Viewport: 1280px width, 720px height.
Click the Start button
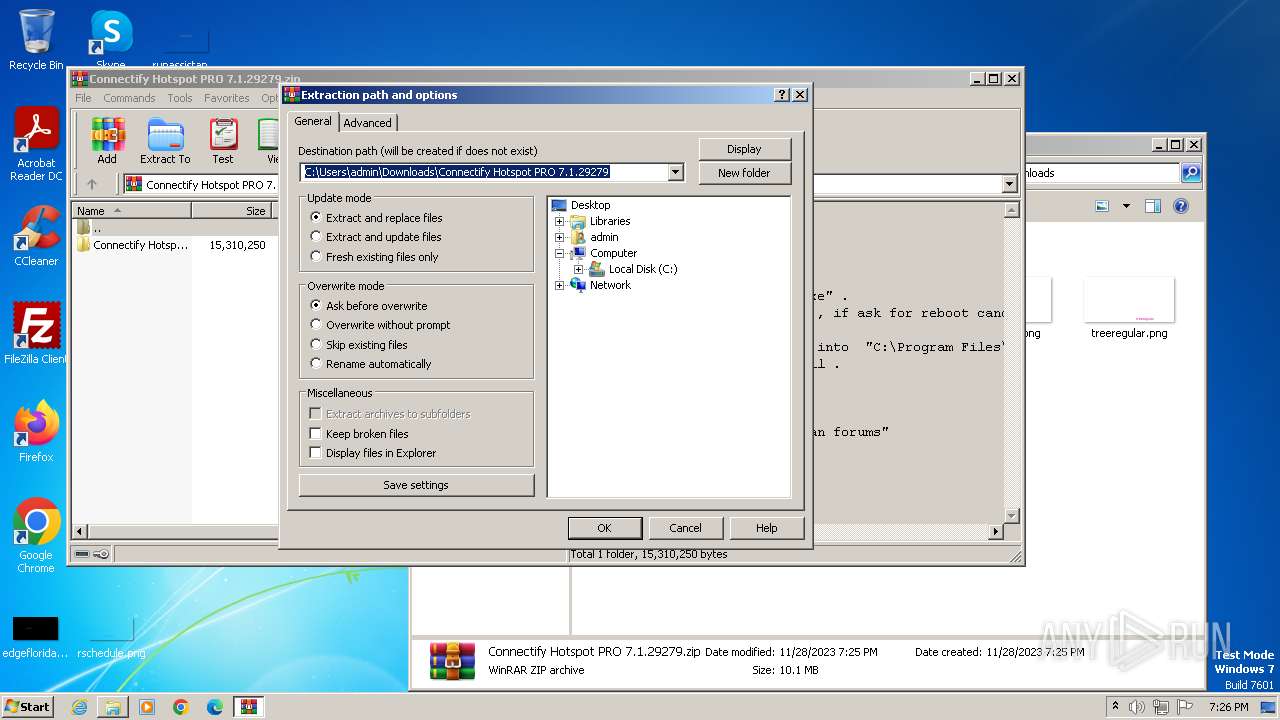[28, 707]
